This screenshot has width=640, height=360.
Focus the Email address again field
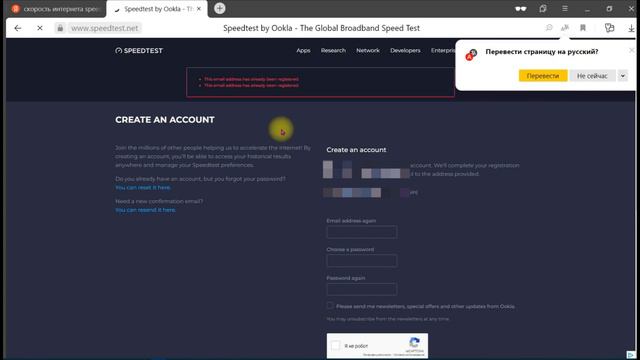tap(362, 232)
